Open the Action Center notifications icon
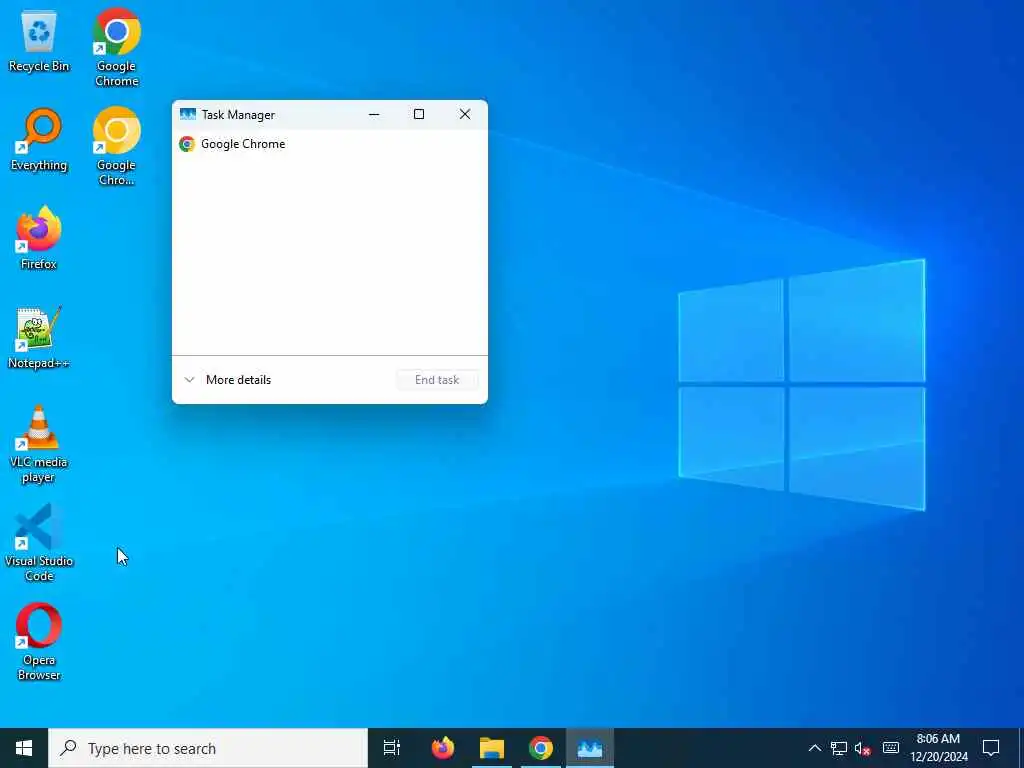The width and height of the screenshot is (1024, 768). point(991,748)
